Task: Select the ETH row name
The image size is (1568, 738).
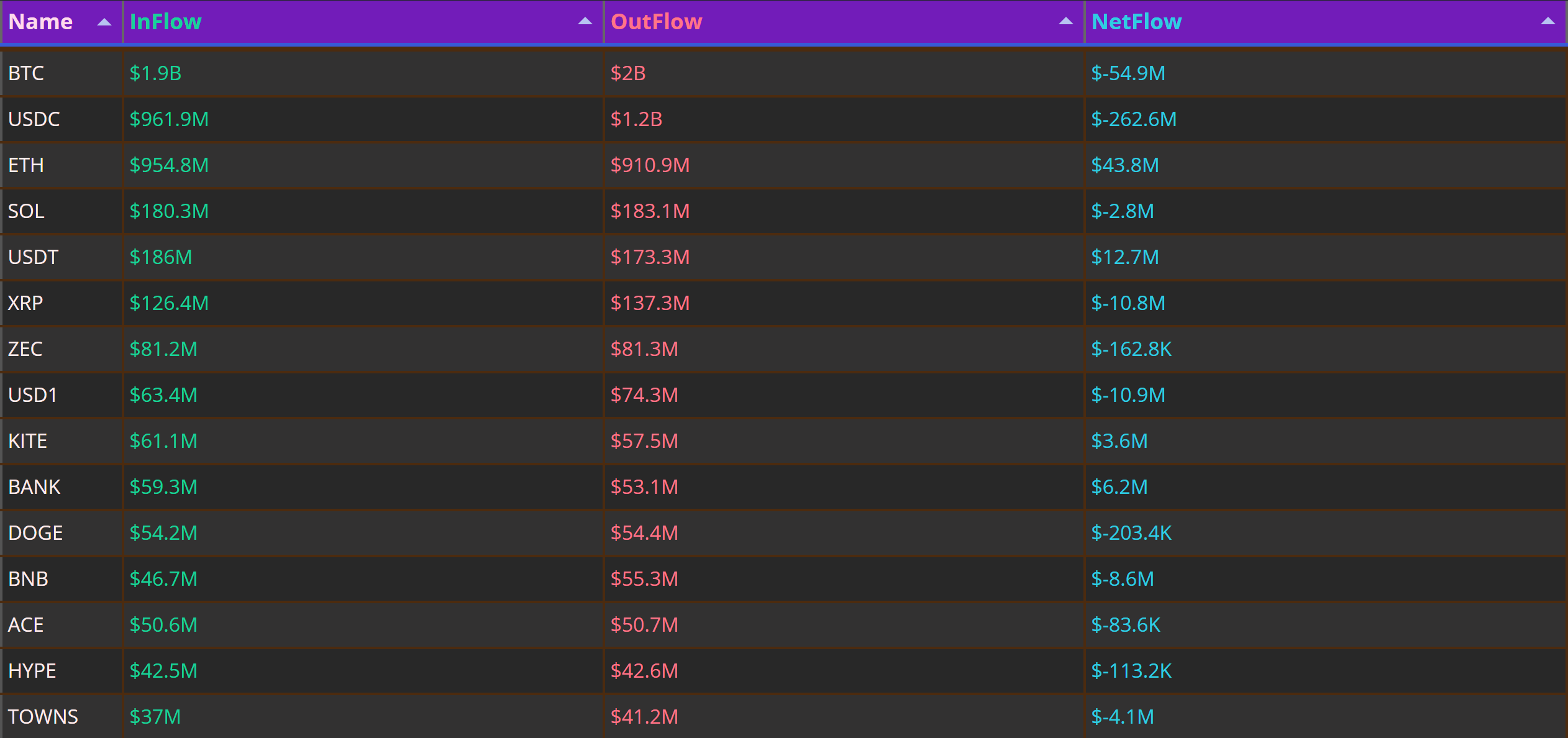Action: (x=26, y=165)
